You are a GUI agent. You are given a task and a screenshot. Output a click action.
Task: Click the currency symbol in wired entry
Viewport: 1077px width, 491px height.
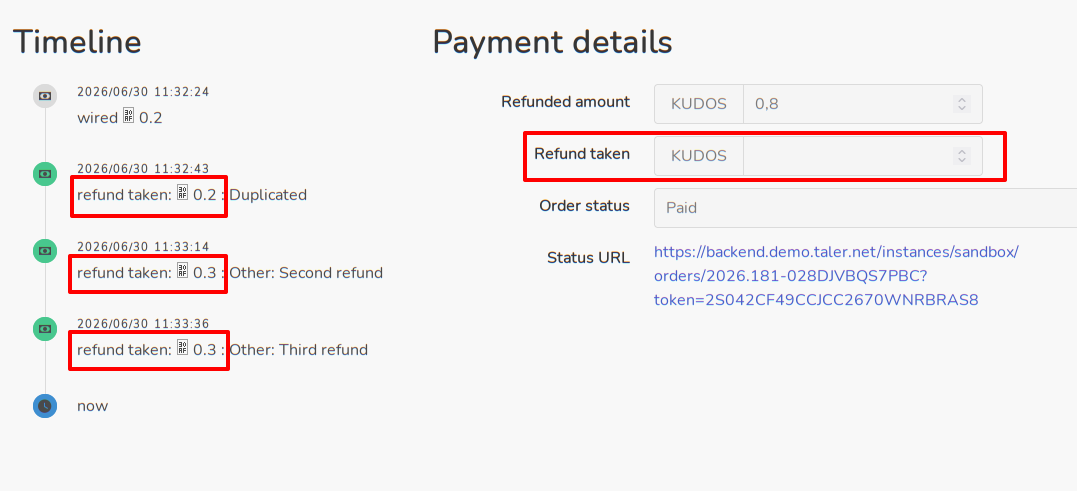(128, 116)
